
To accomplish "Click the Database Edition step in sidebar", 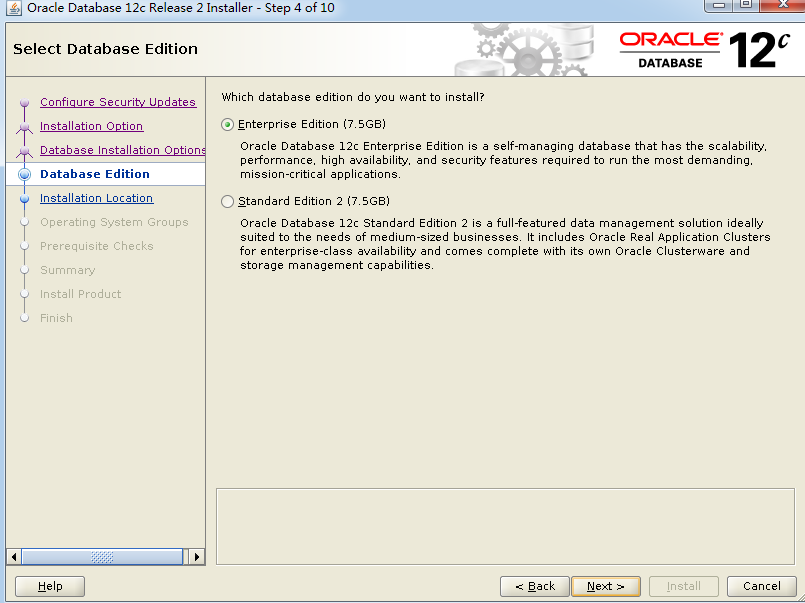I will 95,174.
